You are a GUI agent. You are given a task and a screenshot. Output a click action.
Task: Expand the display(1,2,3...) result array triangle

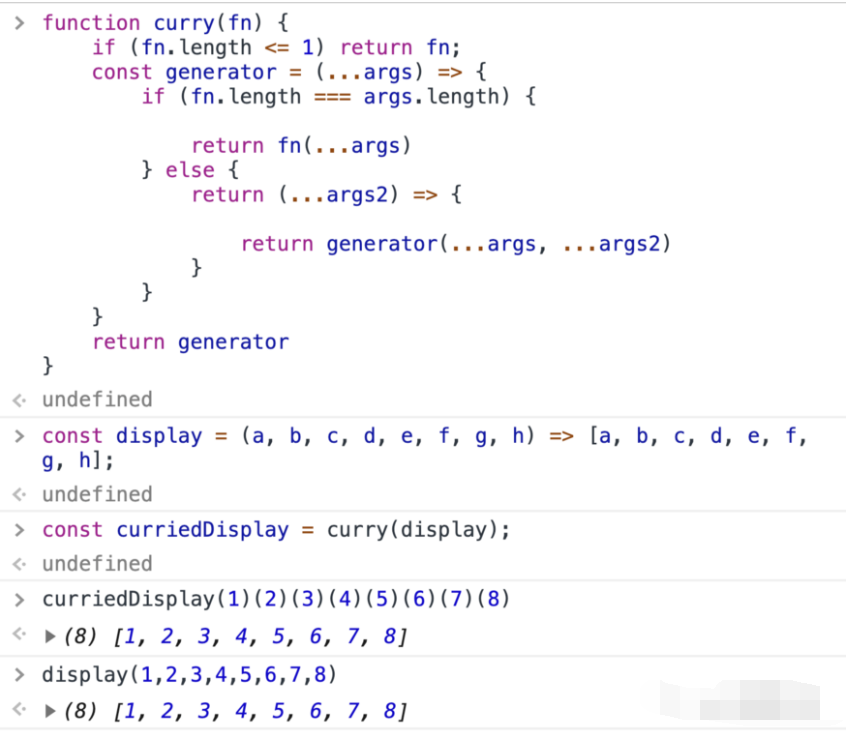click(50, 711)
